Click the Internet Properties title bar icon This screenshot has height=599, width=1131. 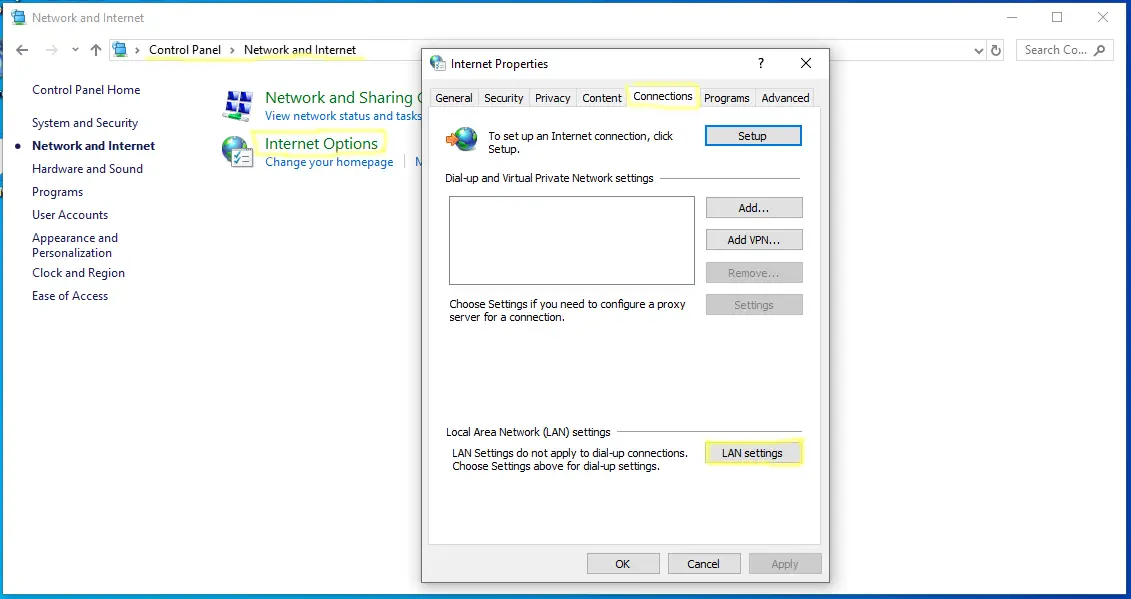(x=437, y=64)
